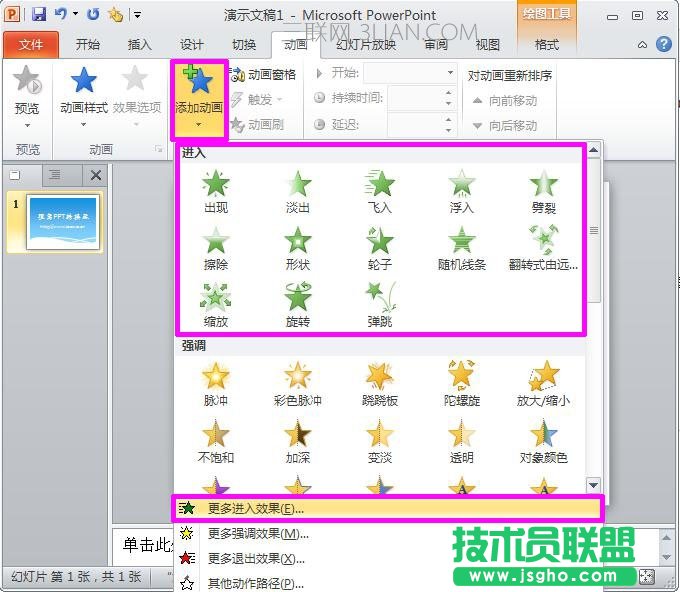This screenshot has width=680, height=592.
Task: Choose the 彩色脉冲 color pulse effect
Action: pos(298,384)
